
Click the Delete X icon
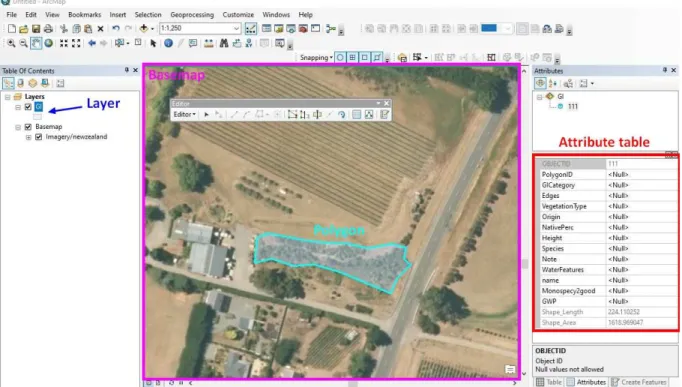100,29
